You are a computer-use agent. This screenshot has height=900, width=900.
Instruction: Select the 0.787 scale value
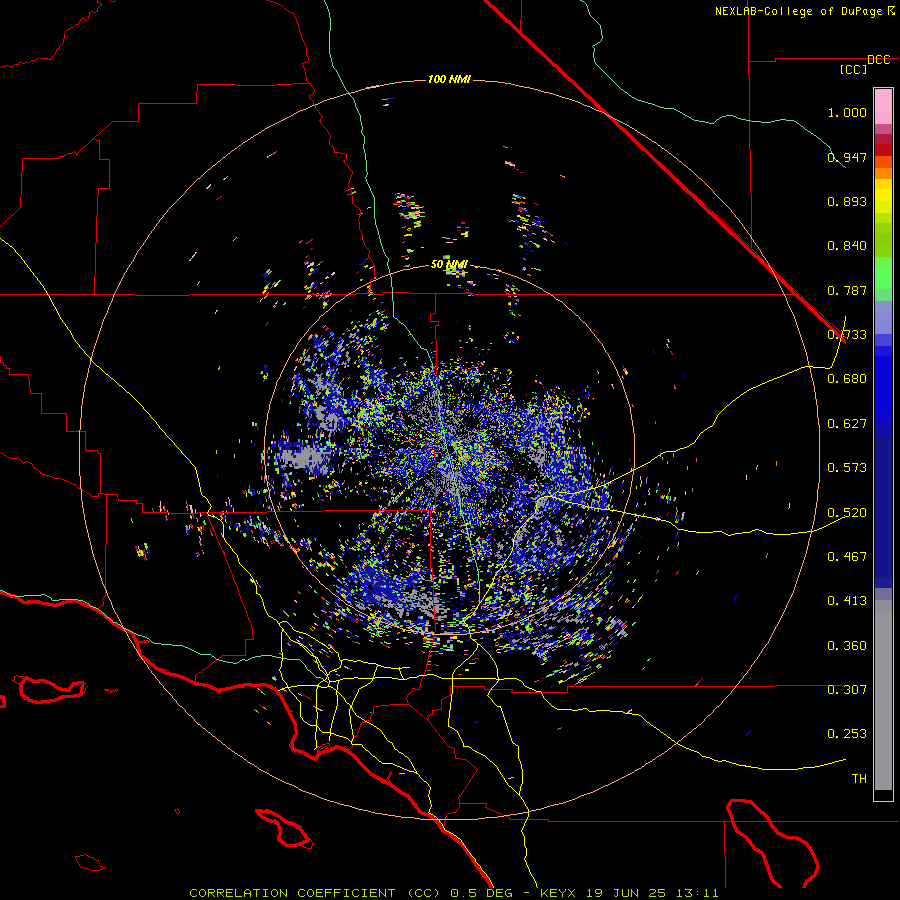pyautogui.click(x=847, y=290)
